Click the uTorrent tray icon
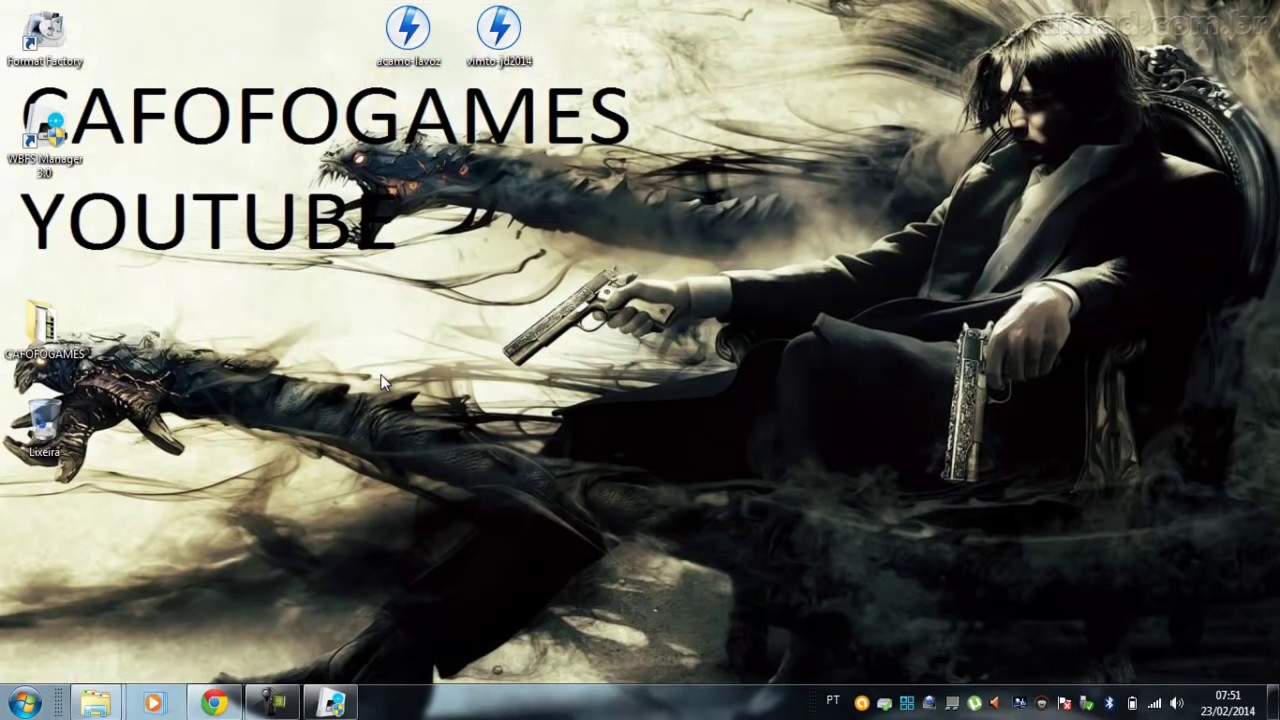Viewport: 1280px width, 720px height. pyautogui.click(x=974, y=703)
